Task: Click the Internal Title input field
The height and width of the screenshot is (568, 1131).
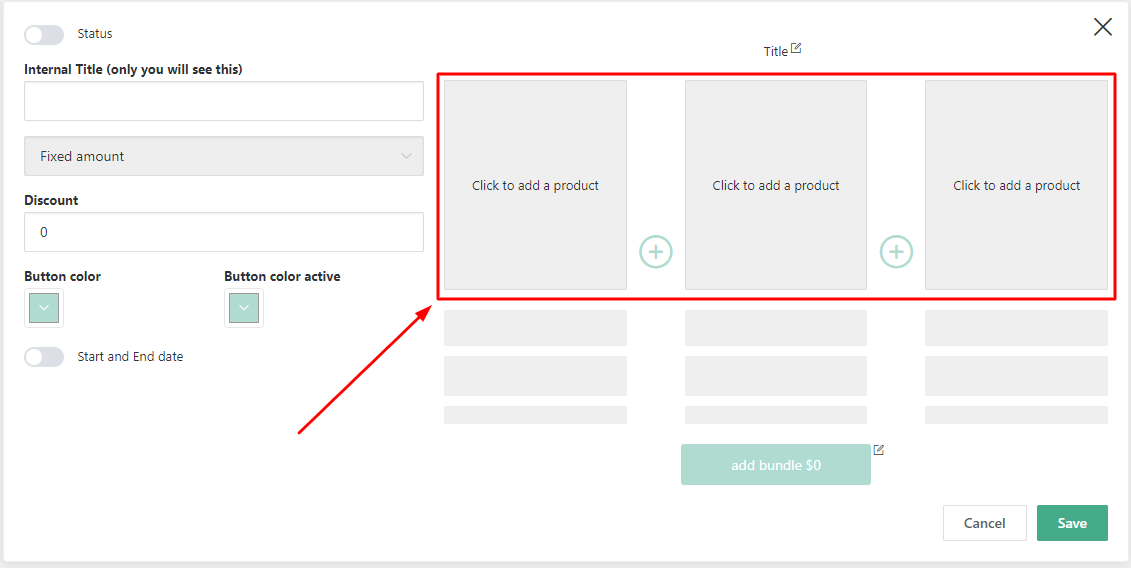Action: point(224,101)
